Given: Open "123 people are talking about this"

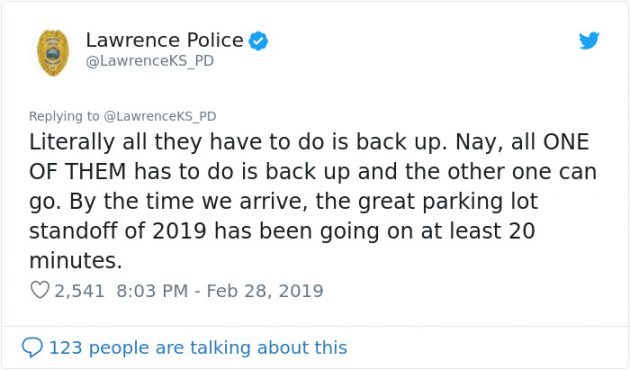Looking at the screenshot, I should tap(198, 348).
